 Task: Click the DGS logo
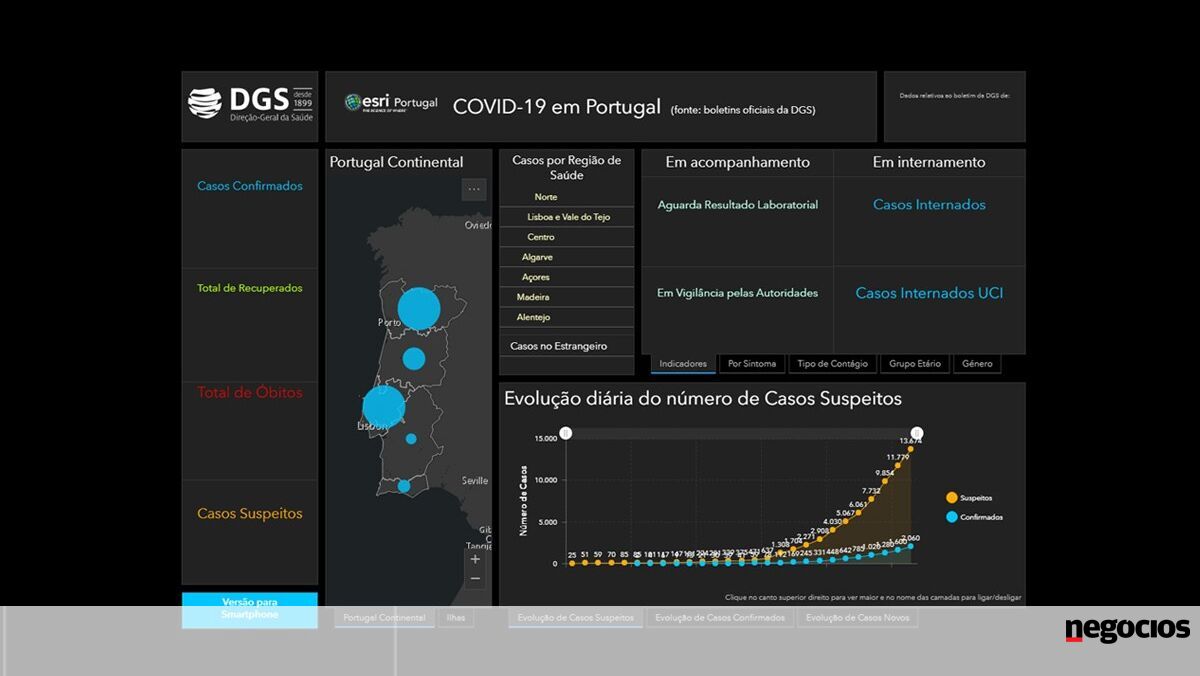pos(250,104)
